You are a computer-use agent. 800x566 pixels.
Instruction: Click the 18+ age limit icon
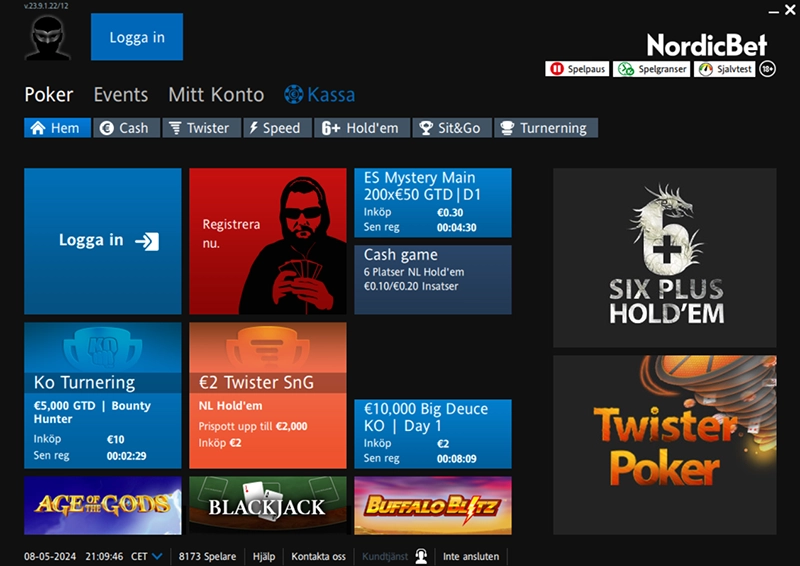[x=767, y=69]
